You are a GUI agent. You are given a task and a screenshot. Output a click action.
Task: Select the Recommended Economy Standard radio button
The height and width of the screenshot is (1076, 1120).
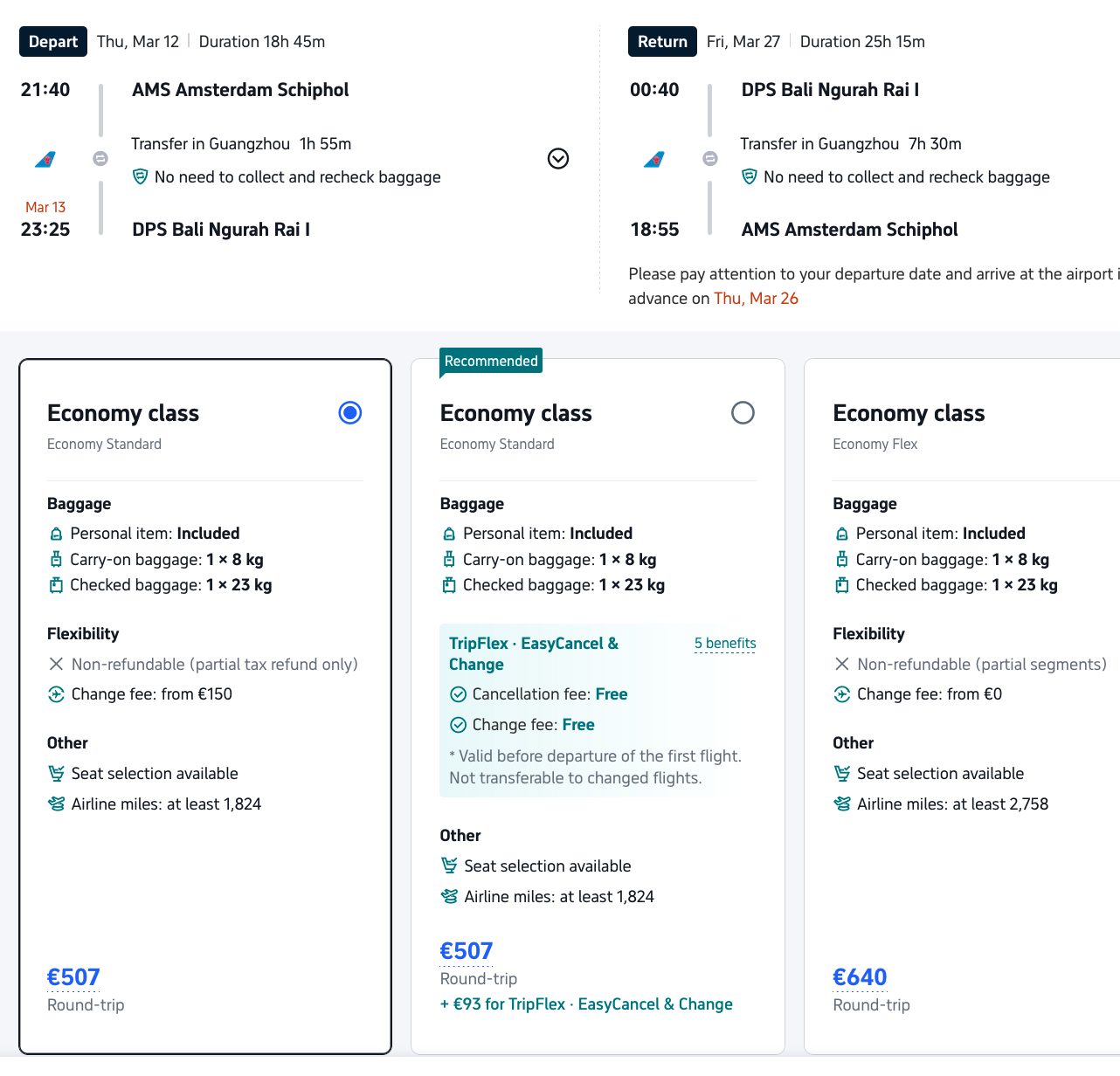(x=743, y=413)
